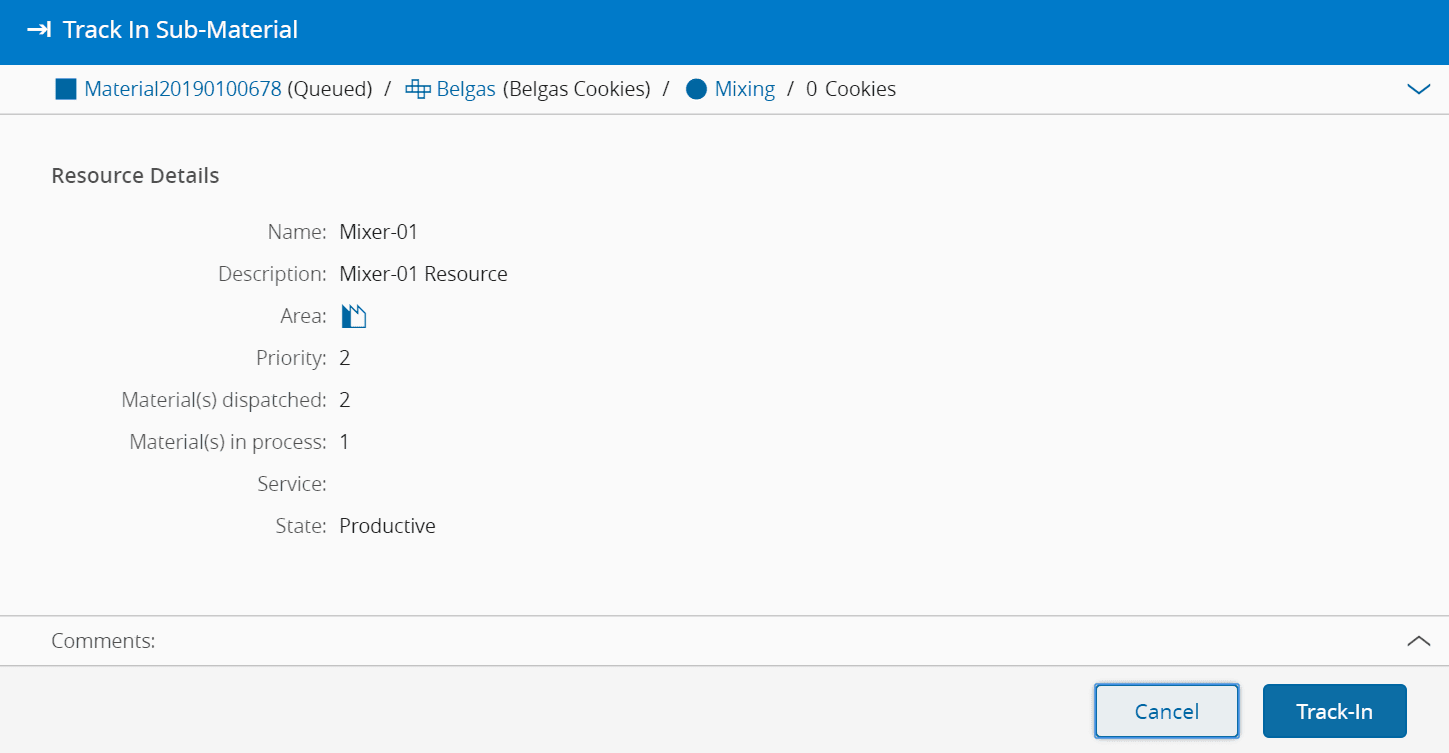The height and width of the screenshot is (753, 1449).
Task: Open the Belgas product link
Action: pyautogui.click(x=466, y=89)
